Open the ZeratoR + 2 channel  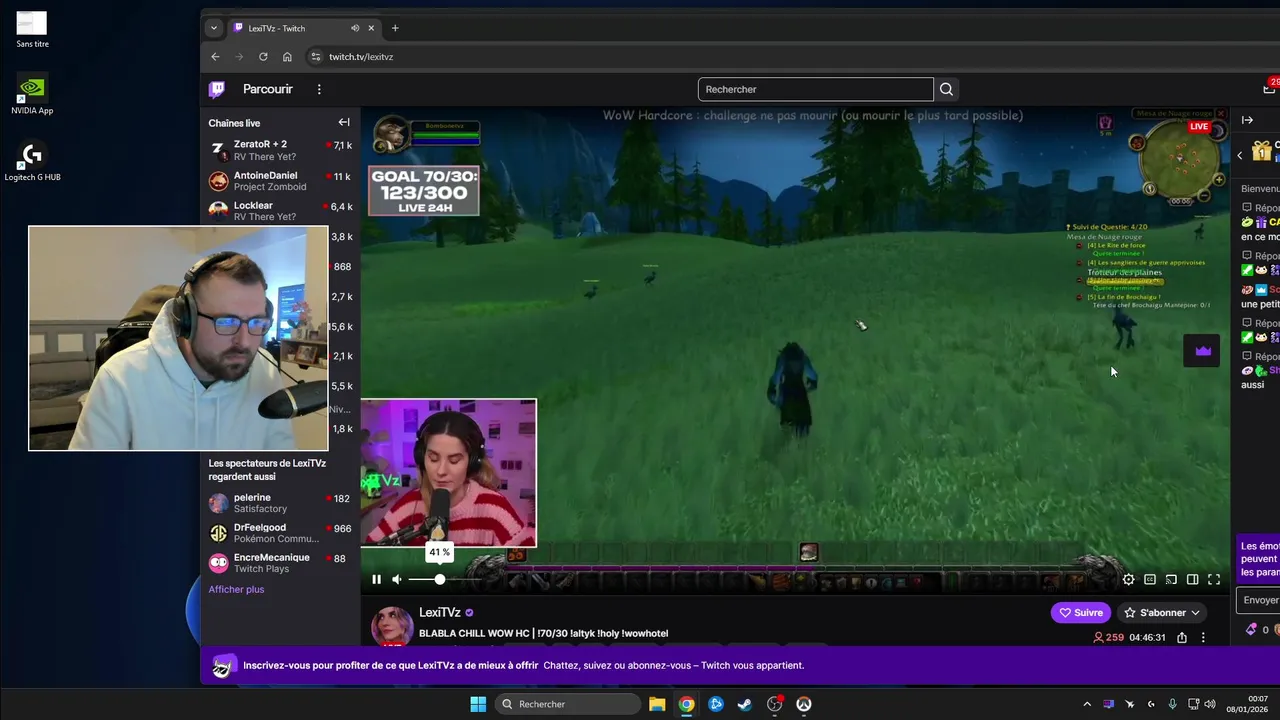coord(280,150)
